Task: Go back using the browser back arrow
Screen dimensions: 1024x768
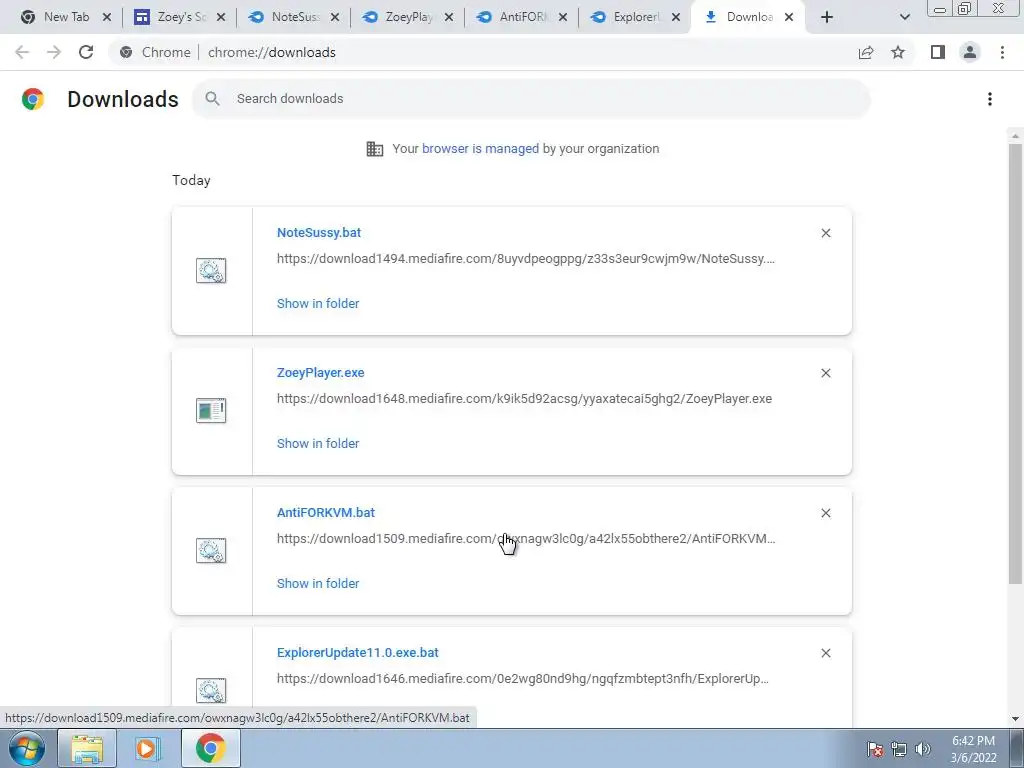Action: coord(22,52)
